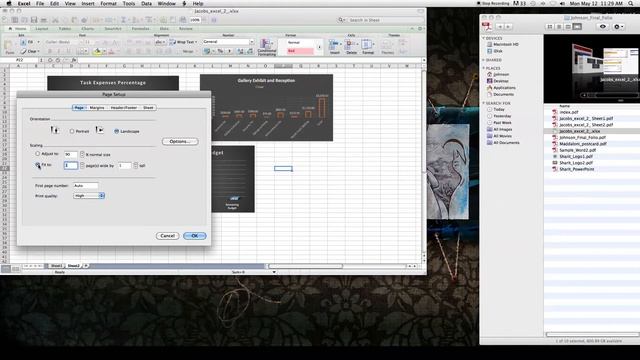640x360 pixels.
Task: Click the First page number field
Action: pos(86,185)
